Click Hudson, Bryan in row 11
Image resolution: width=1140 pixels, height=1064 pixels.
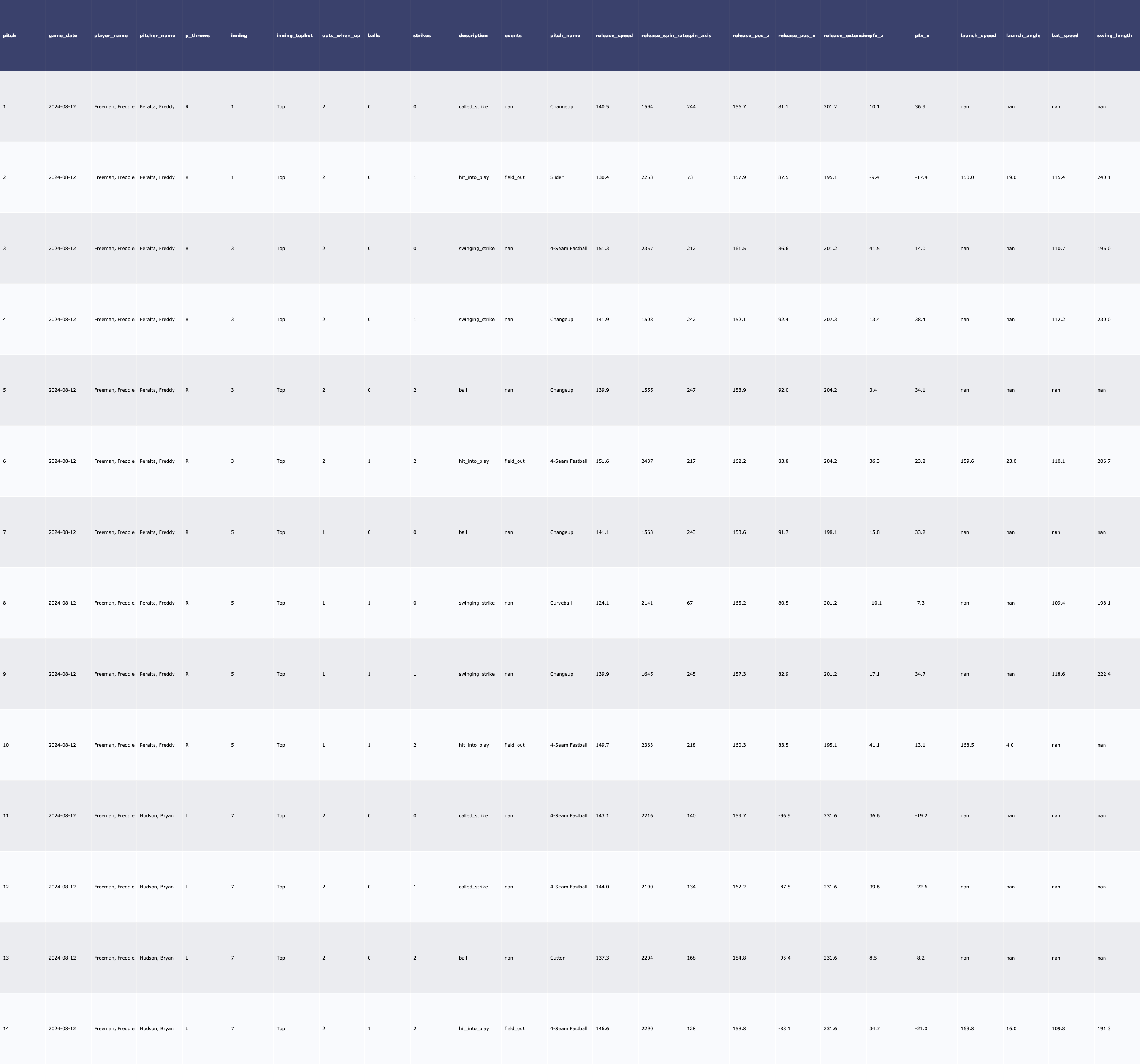pyautogui.click(x=157, y=815)
